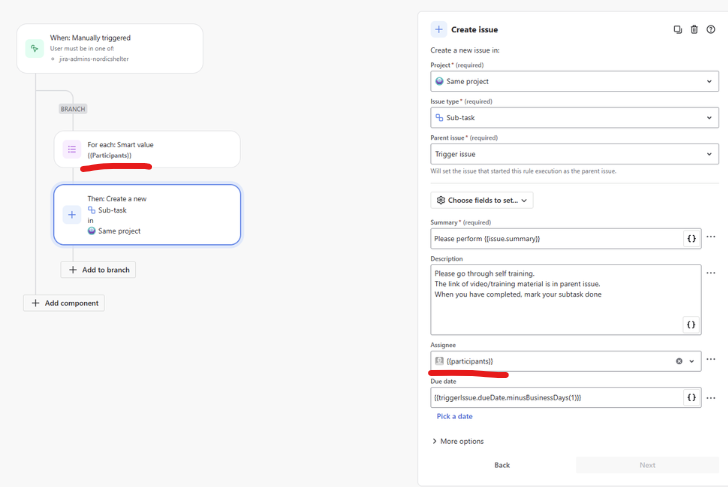Click the jira-admins-nordicshelter group text
Viewport: 728px width, 487px height.
(94, 59)
